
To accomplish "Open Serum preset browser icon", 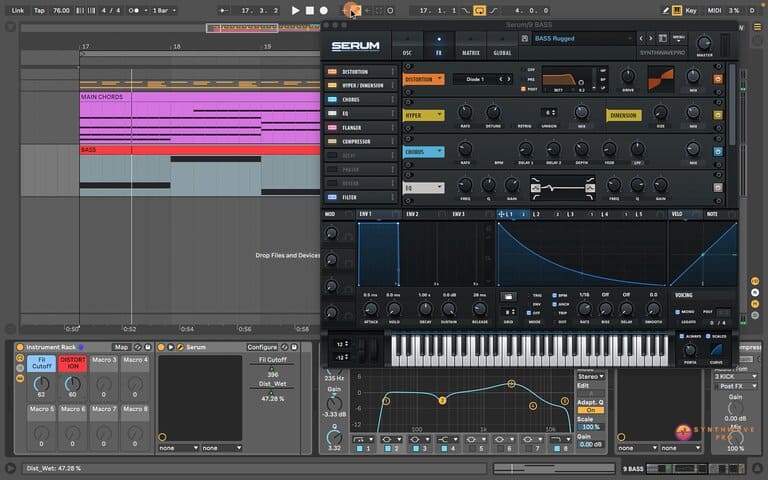I will [663, 38].
